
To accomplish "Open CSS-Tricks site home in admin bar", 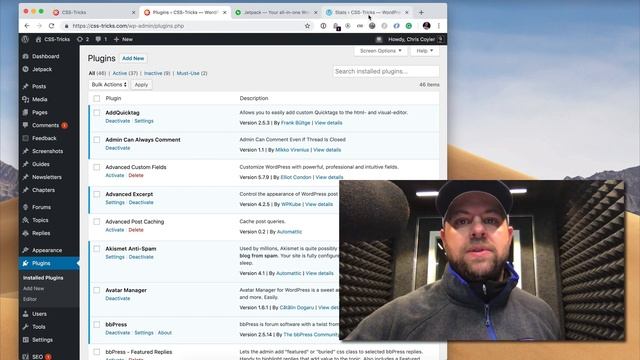I will click(53, 39).
